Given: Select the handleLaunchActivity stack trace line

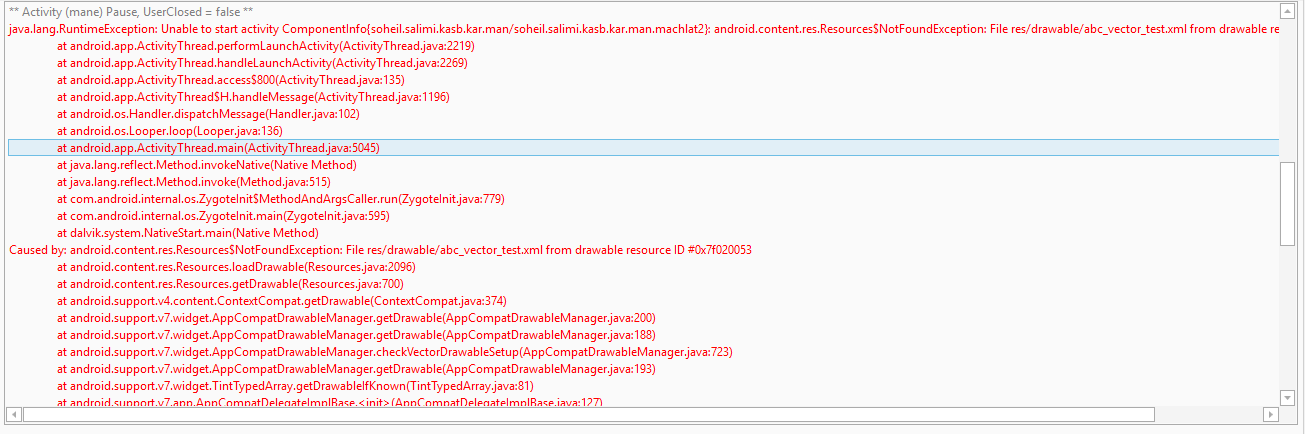Looking at the screenshot, I should tap(262, 63).
